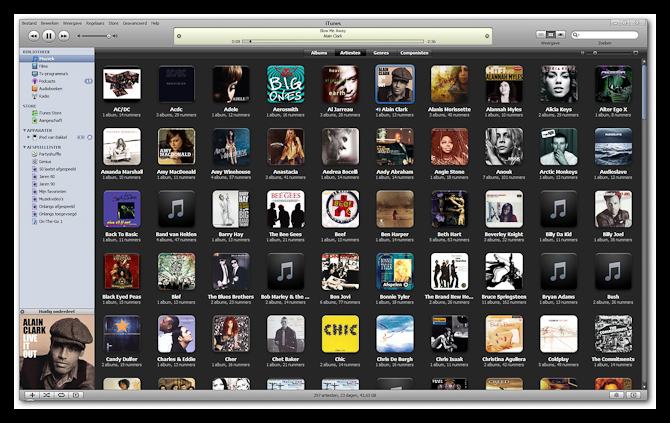The image size is (670, 423).
Task: Select grid view mode
Action: (x=551, y=35)
